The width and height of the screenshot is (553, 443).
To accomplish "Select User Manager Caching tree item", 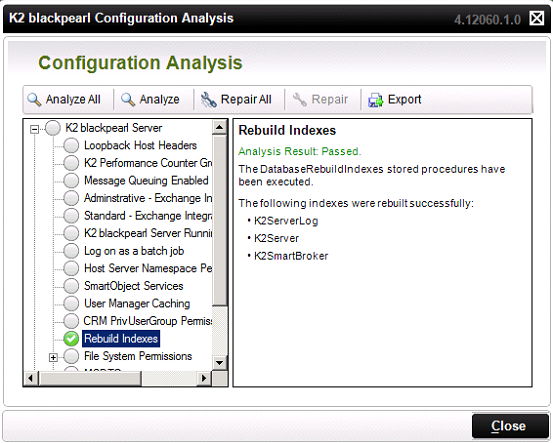I will (137, 303).
